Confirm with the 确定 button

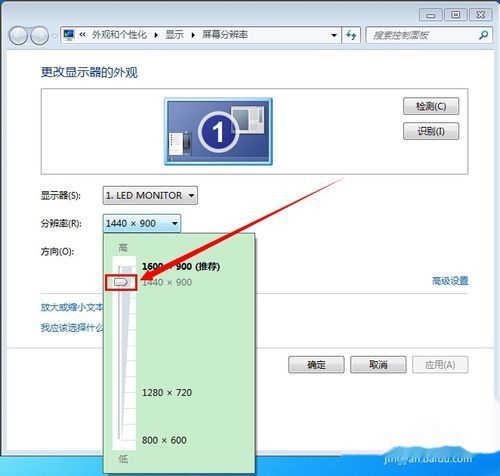pyautogui.click(x=316, y=365)
